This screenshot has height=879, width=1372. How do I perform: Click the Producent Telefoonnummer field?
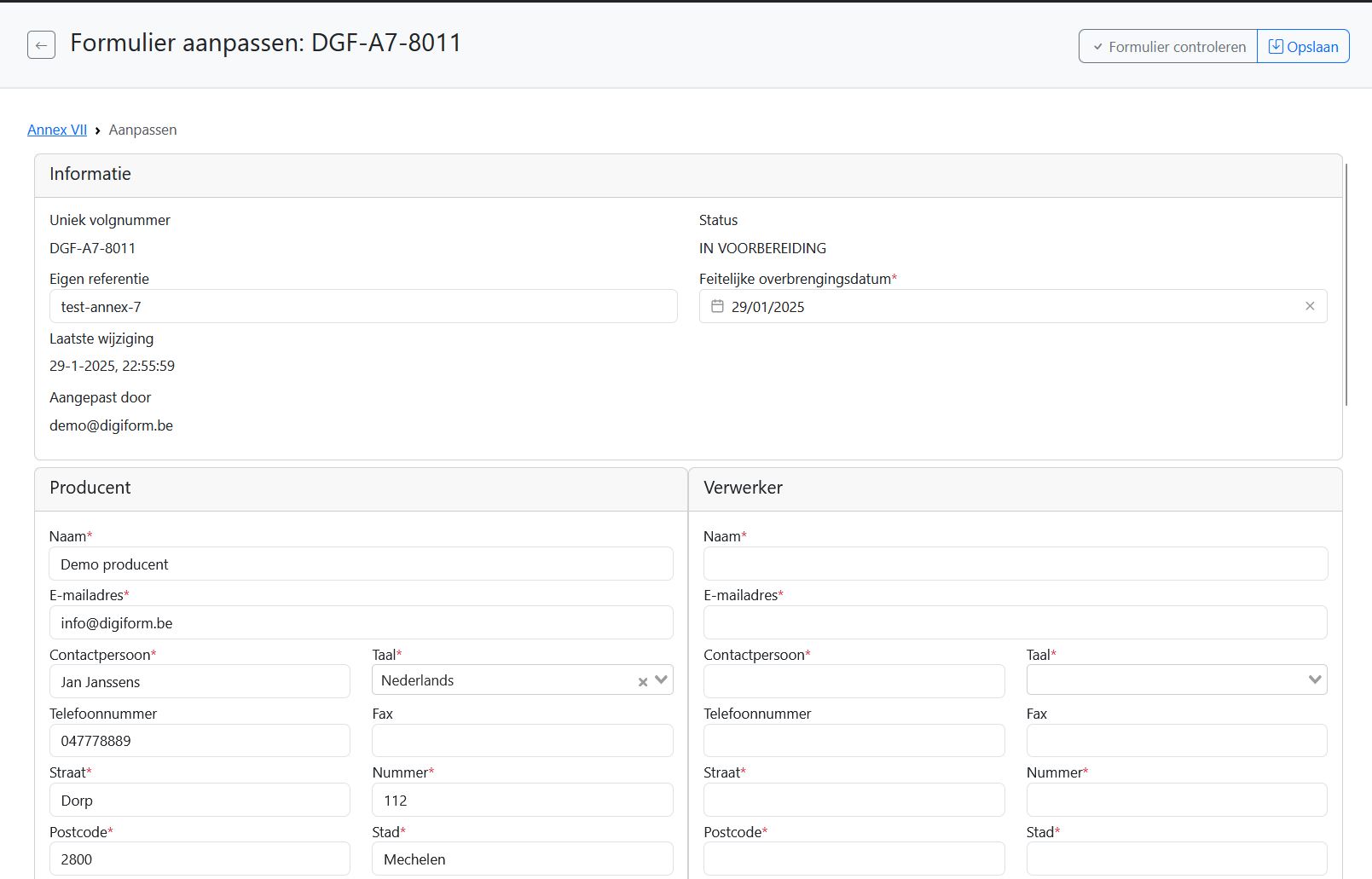click(x=200, y=741)
